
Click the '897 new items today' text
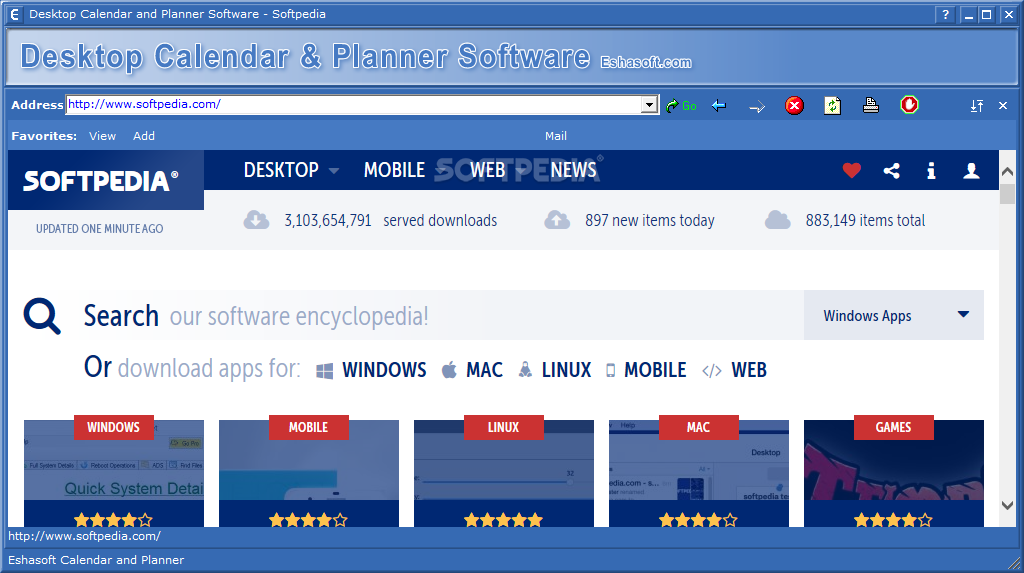click(x=650, y=220)
